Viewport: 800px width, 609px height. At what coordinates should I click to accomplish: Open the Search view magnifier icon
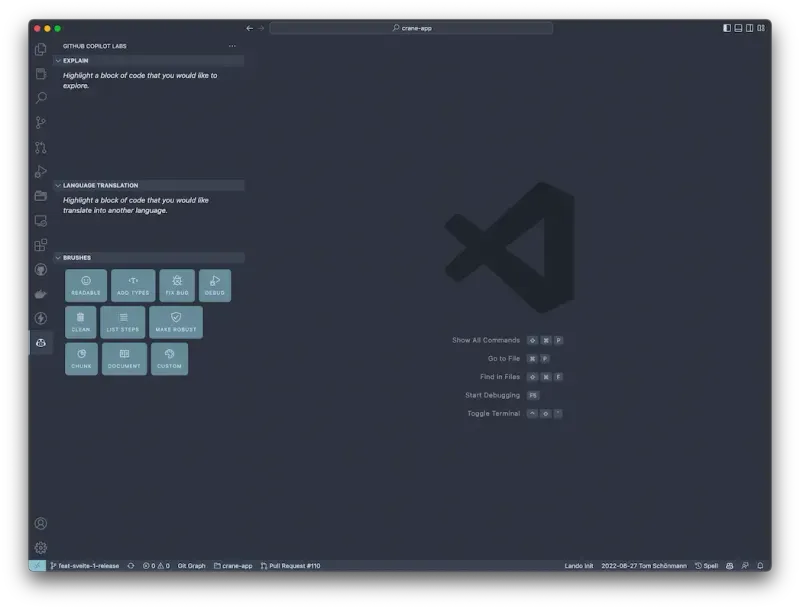click(x=41, y=98)
